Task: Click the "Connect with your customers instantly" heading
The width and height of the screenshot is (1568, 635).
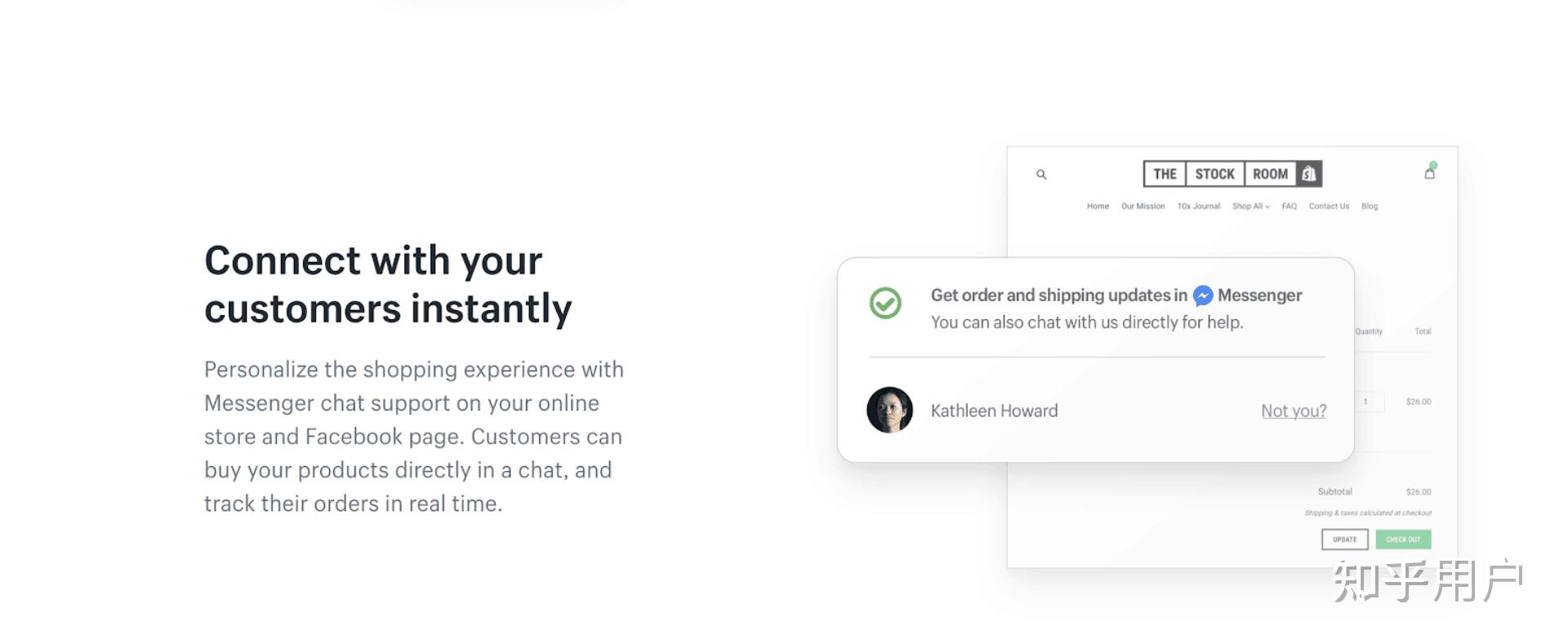Action: pyautogui.click(x=388, y=284)
